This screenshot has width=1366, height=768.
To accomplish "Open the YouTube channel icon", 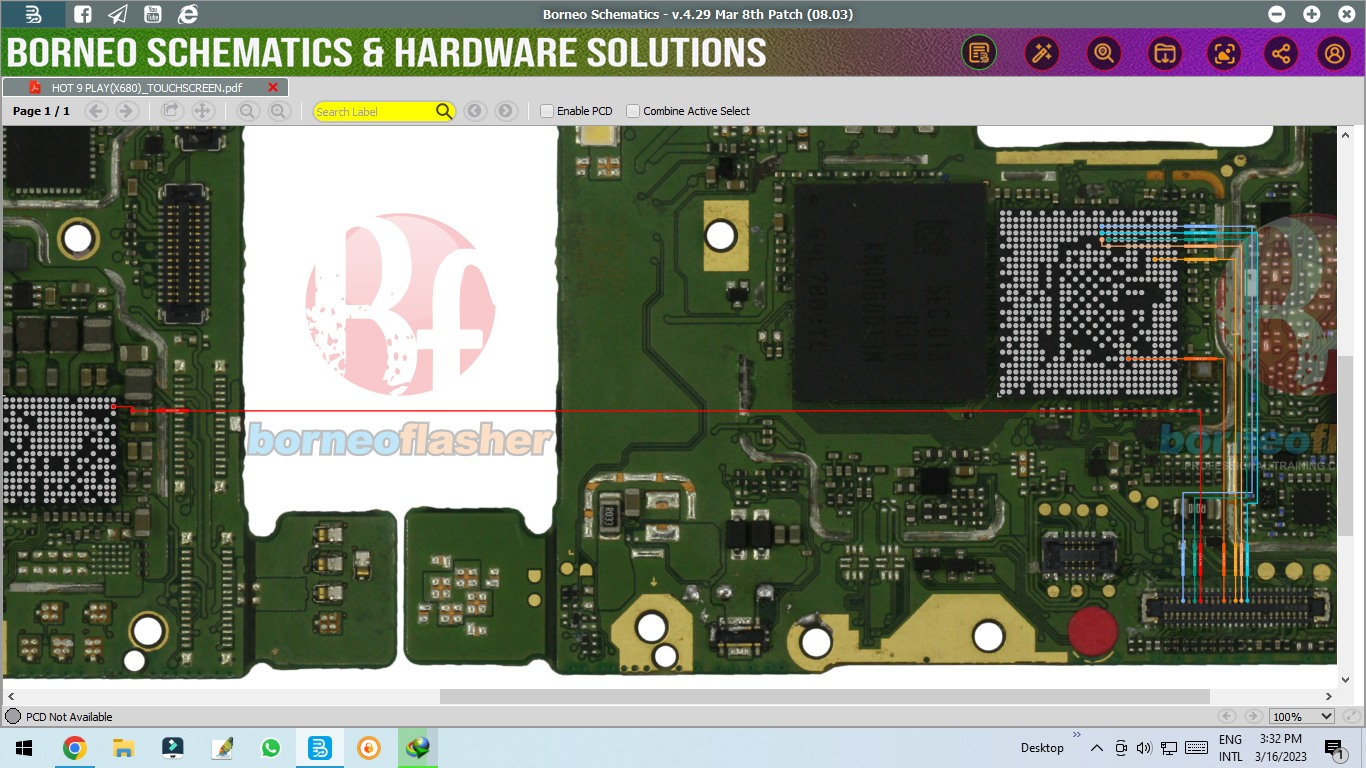I will (x=152, y=14).
